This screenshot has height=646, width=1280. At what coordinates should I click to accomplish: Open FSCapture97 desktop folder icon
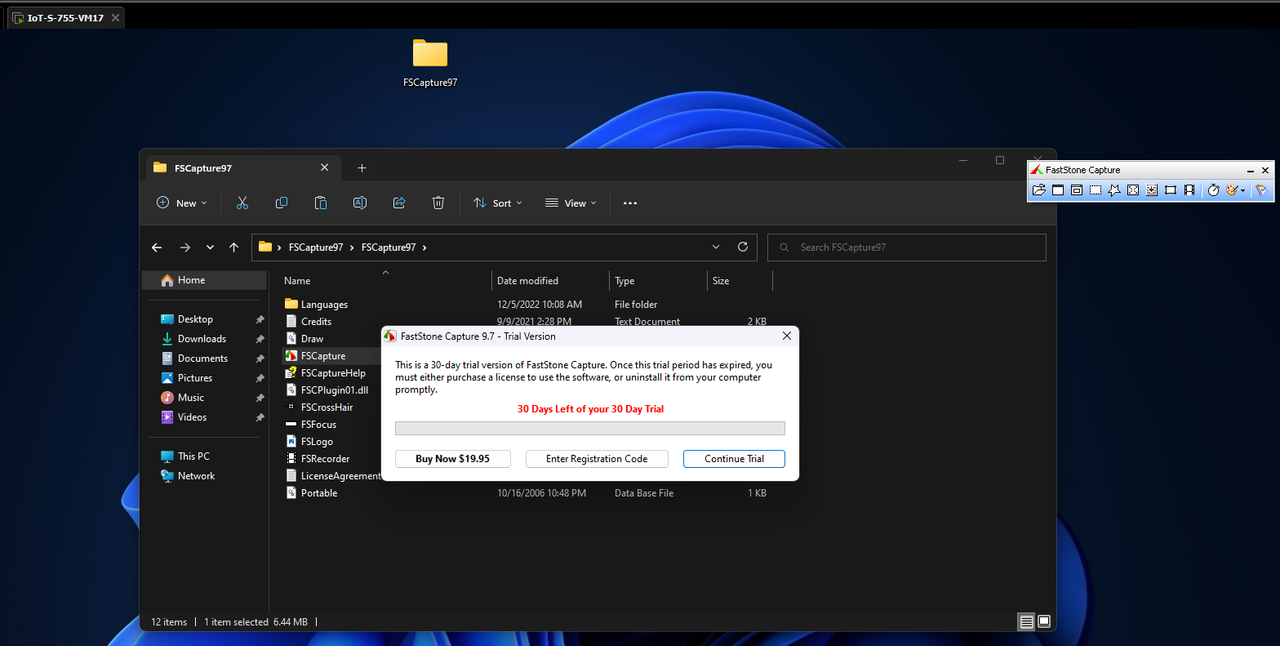tap(430, 63)
